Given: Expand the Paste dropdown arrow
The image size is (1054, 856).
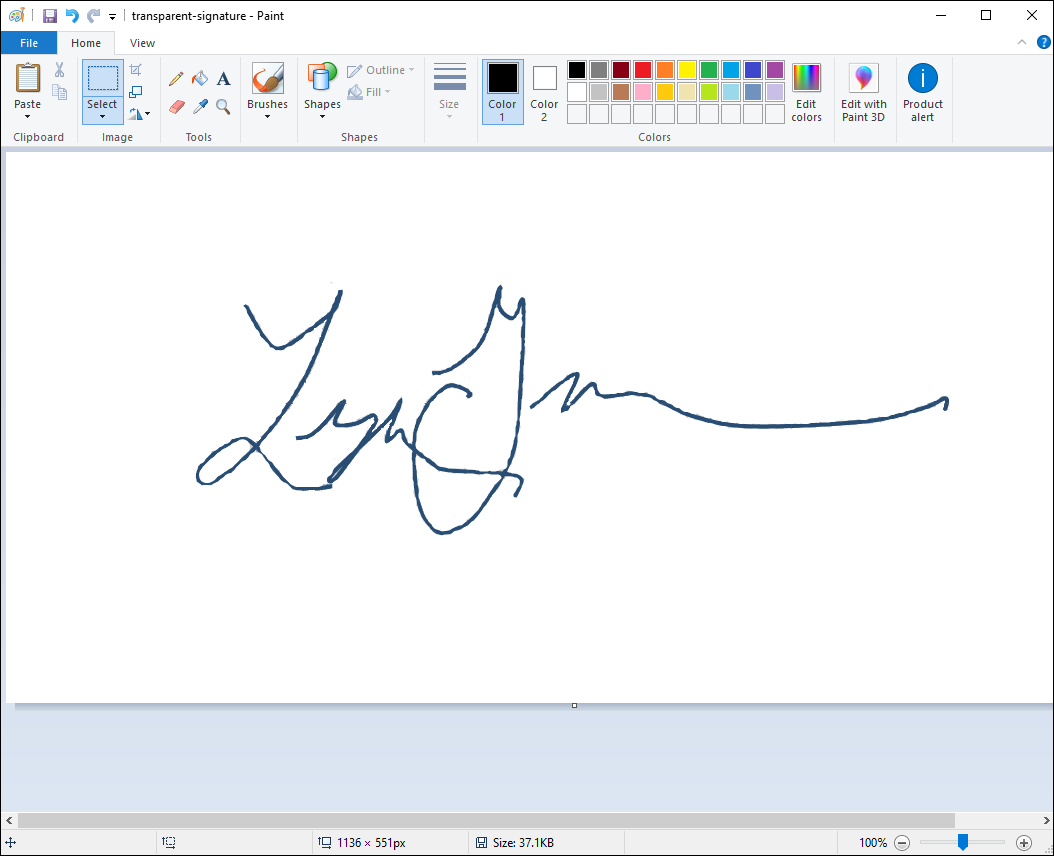Looking at the screenshot, I should 28,117.
